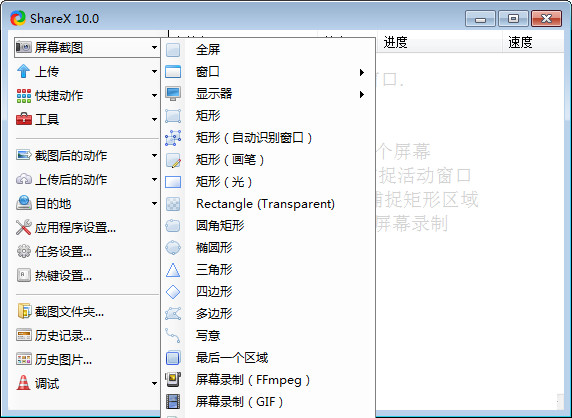Open the 窗口 submenu arrow
This screenshot has width=572, height=418.
tap(362, 72)
